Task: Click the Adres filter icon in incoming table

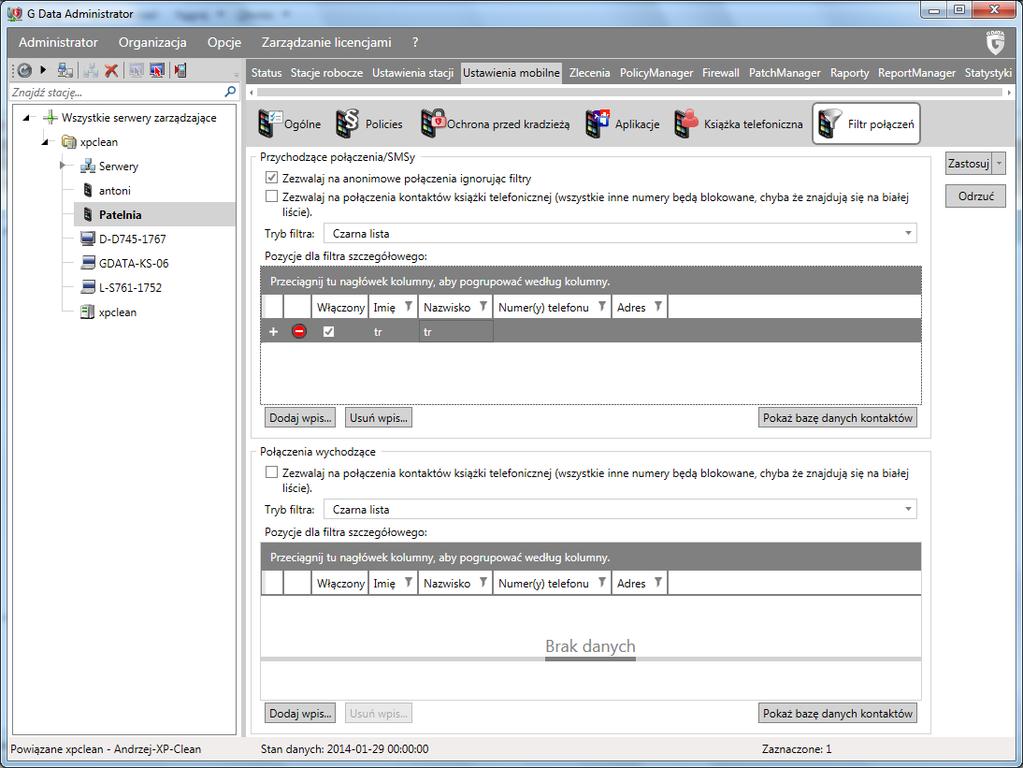Action: coord(658,306)
